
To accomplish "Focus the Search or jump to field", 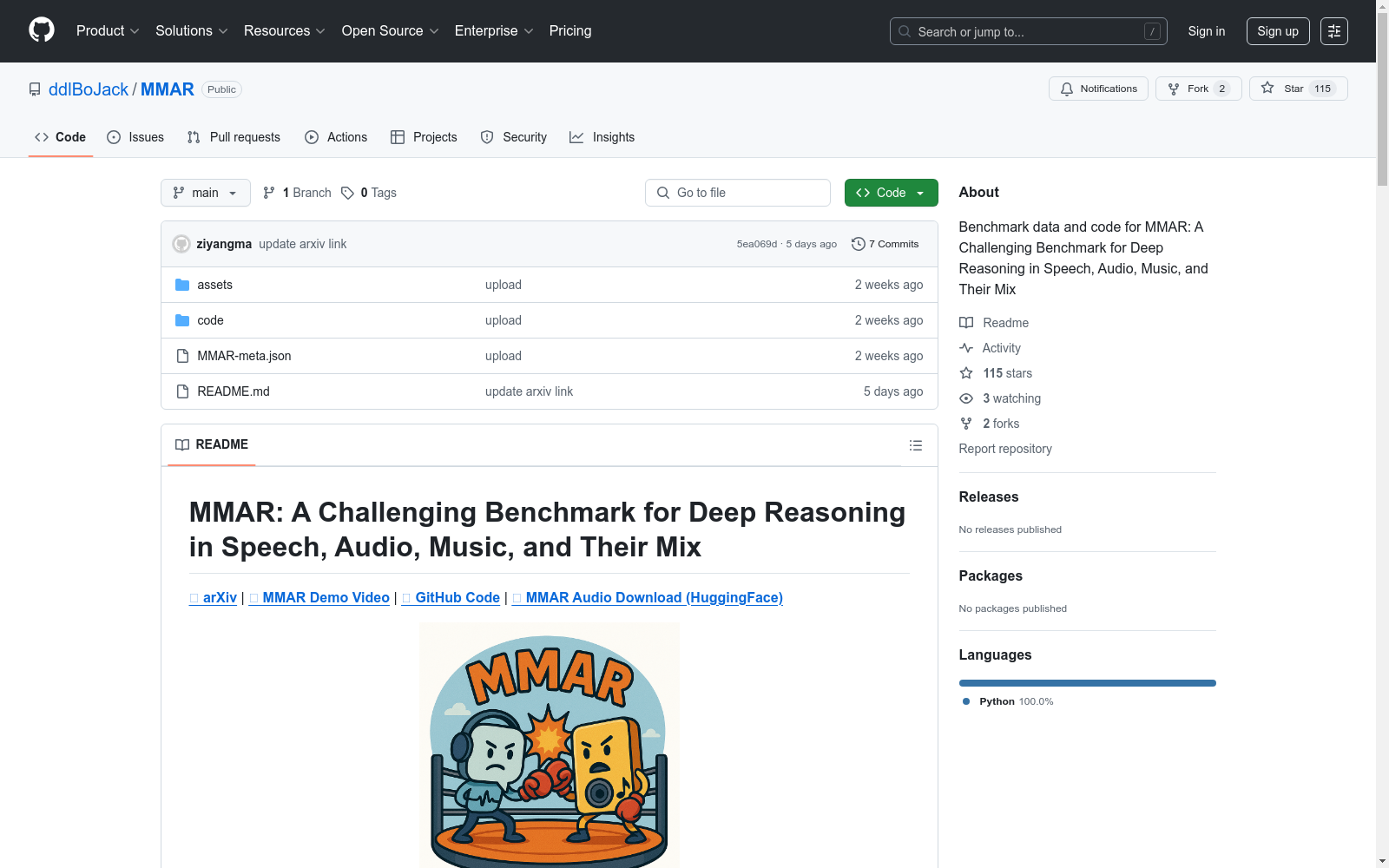I will tap(1029, 31).
